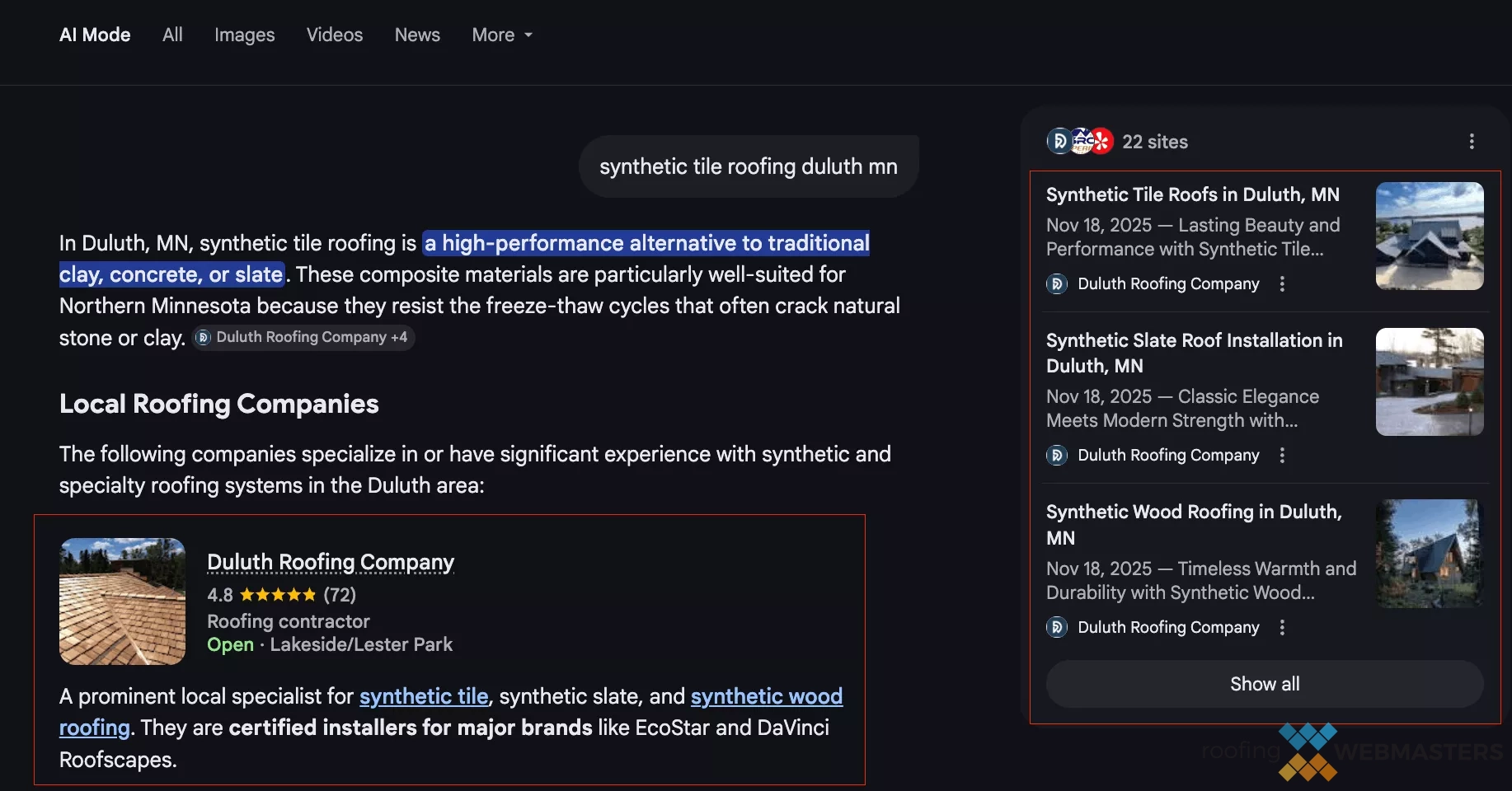Click Duluth Roofing Company name under Synthetic Tile Roofs
Viewport: 1512px width, 791px height.
click(x=1168, y=283)
